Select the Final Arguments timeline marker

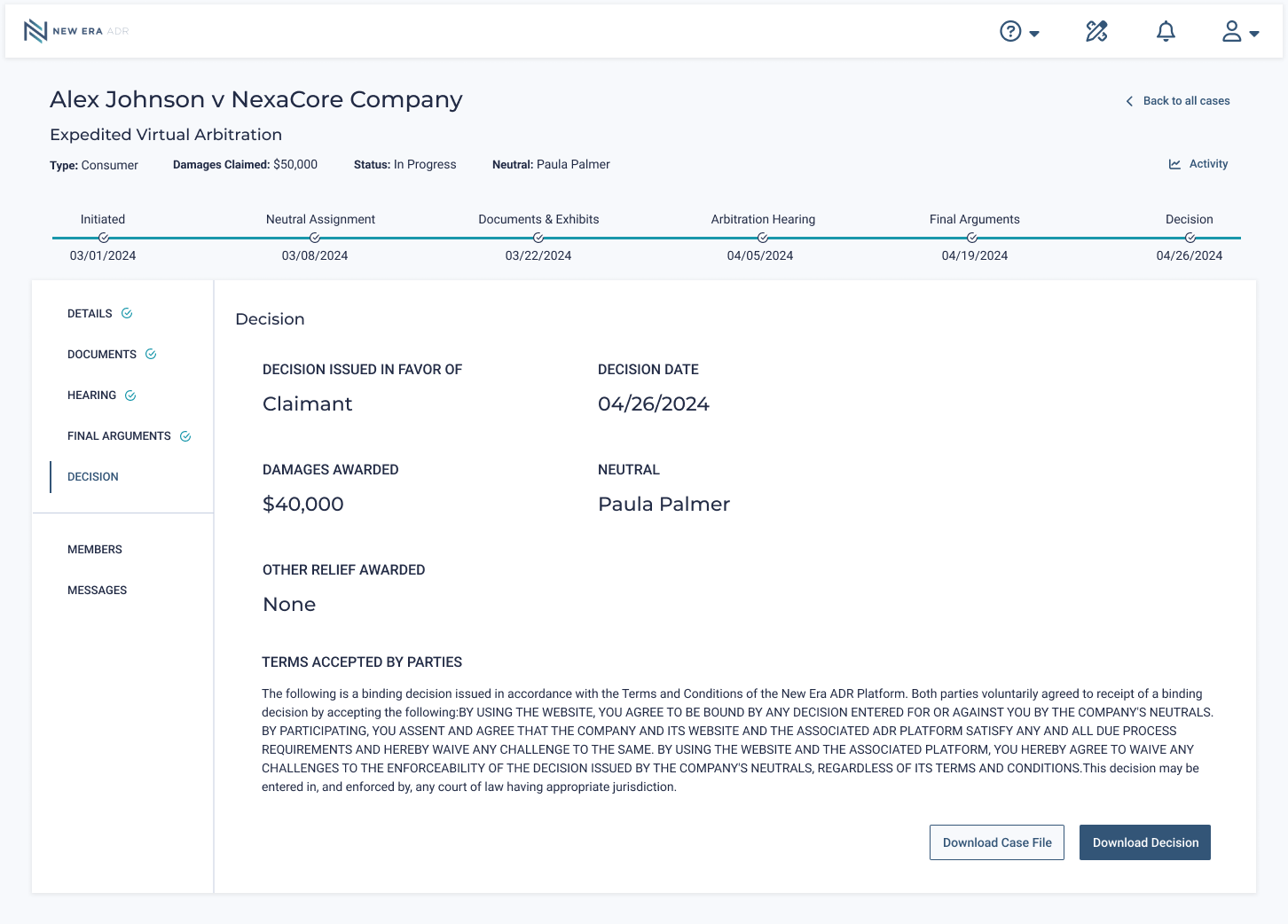[x=972, y=238]
